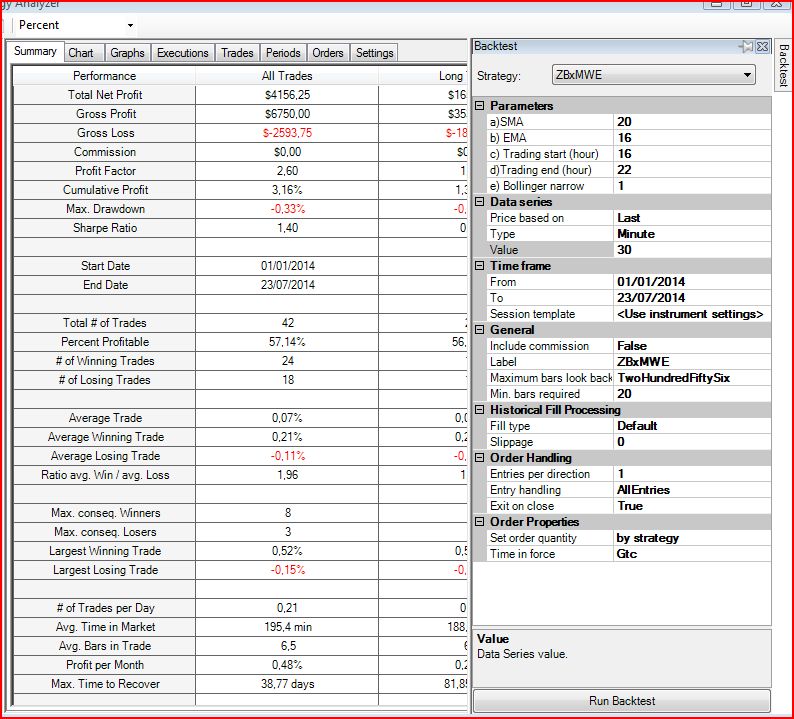Edit the From date 01/01/2014
794x719 pixels.
pos(692,282)
